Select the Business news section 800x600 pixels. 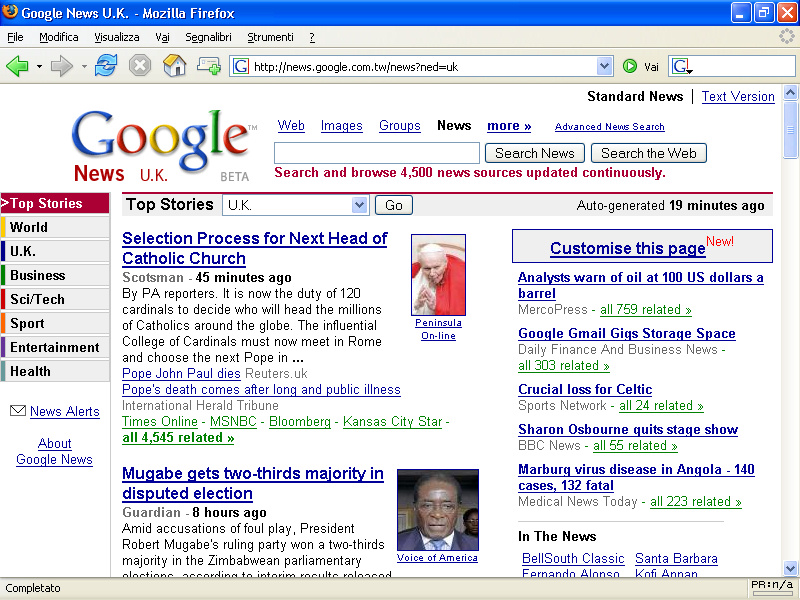[x=55, y=275]
